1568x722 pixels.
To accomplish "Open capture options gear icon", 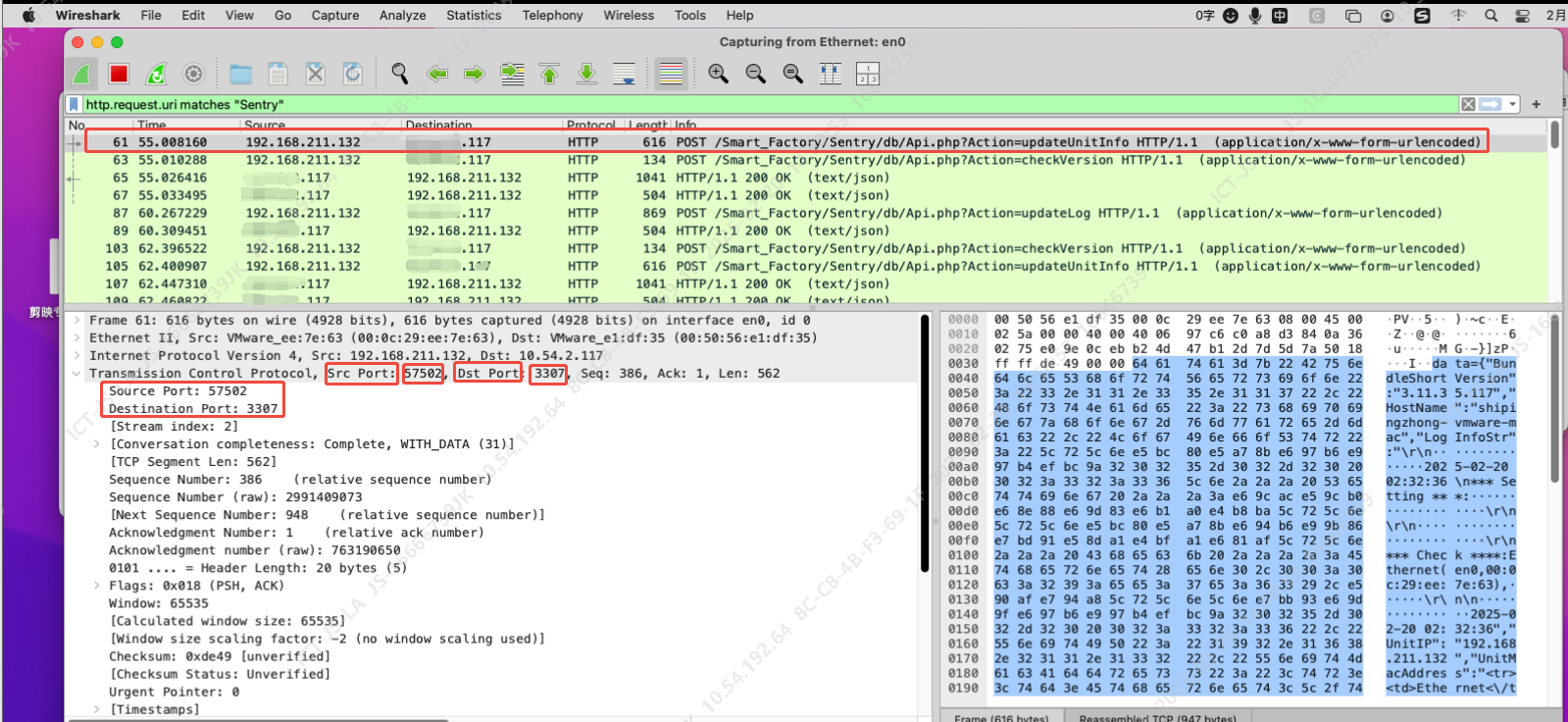I will [x=194, y=74].
